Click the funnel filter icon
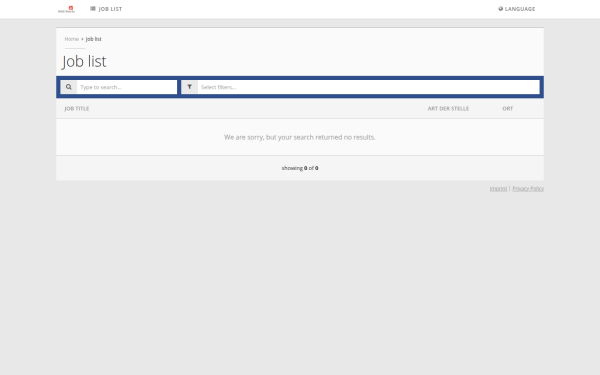Viewport: 600px width, 375px height. click(x=189, y=87)
